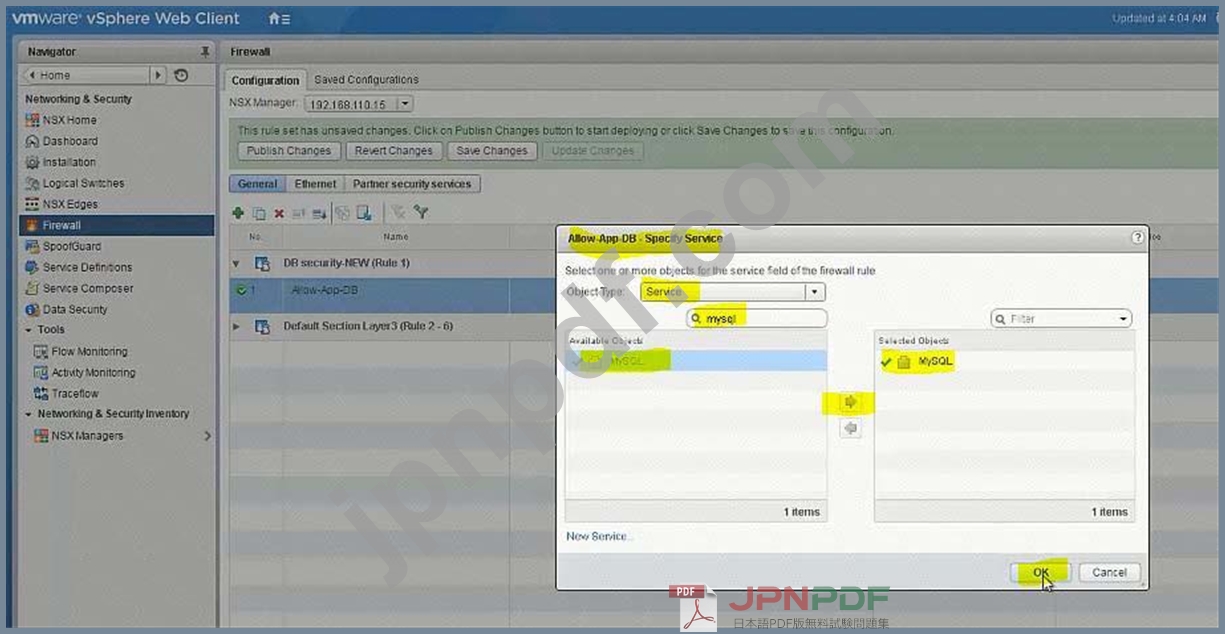Viewport: 1225px width, 634px height.
Task: Toggle rule 1 enabled status icon
Action: [241, 291]
